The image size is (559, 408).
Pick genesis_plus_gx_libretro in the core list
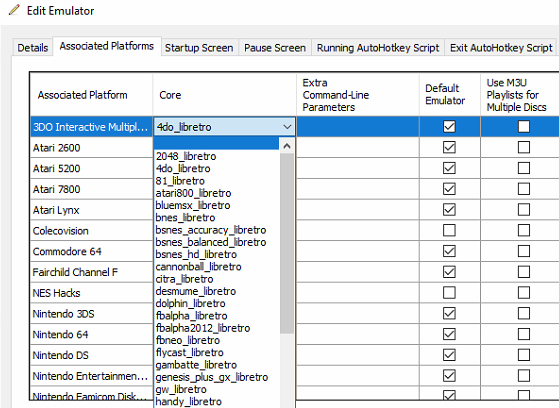click(216, 377)
